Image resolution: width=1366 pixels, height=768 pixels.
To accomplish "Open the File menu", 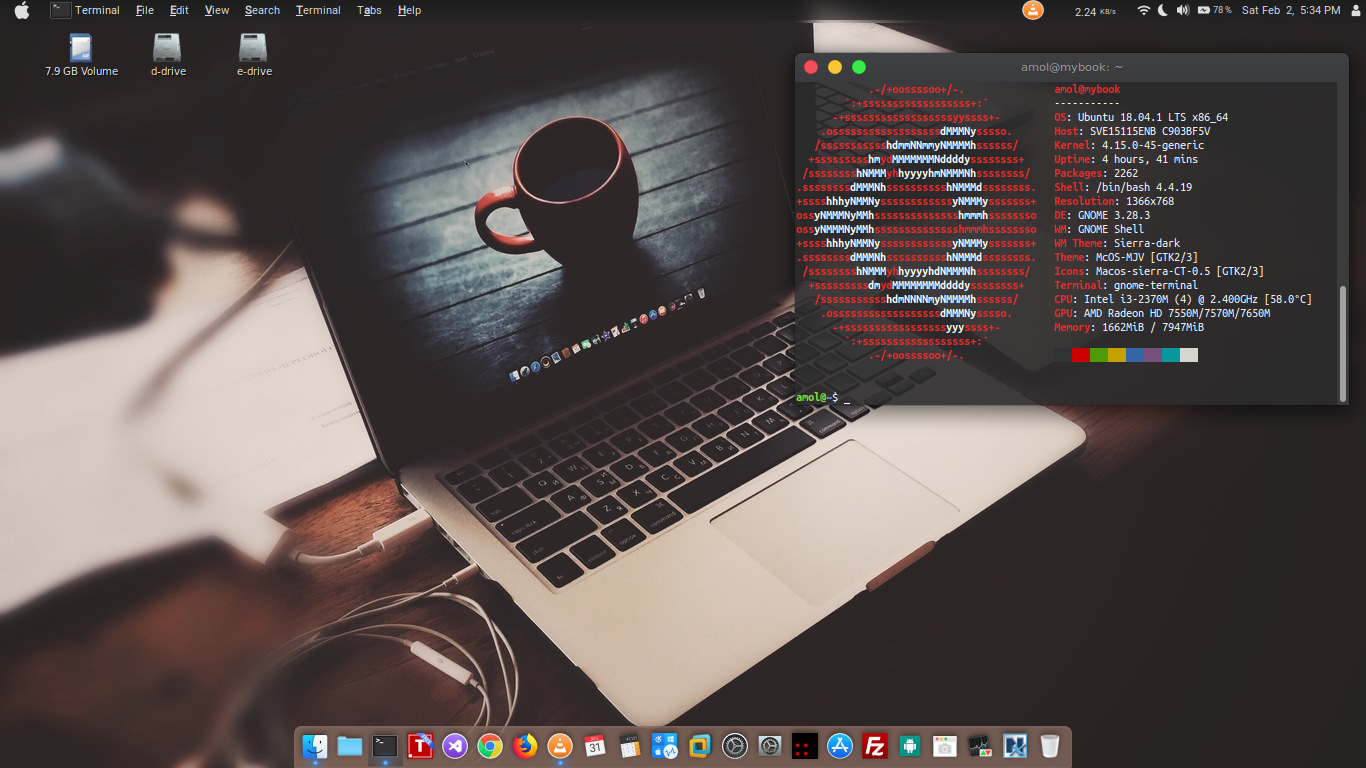I will tap(145, 10).
